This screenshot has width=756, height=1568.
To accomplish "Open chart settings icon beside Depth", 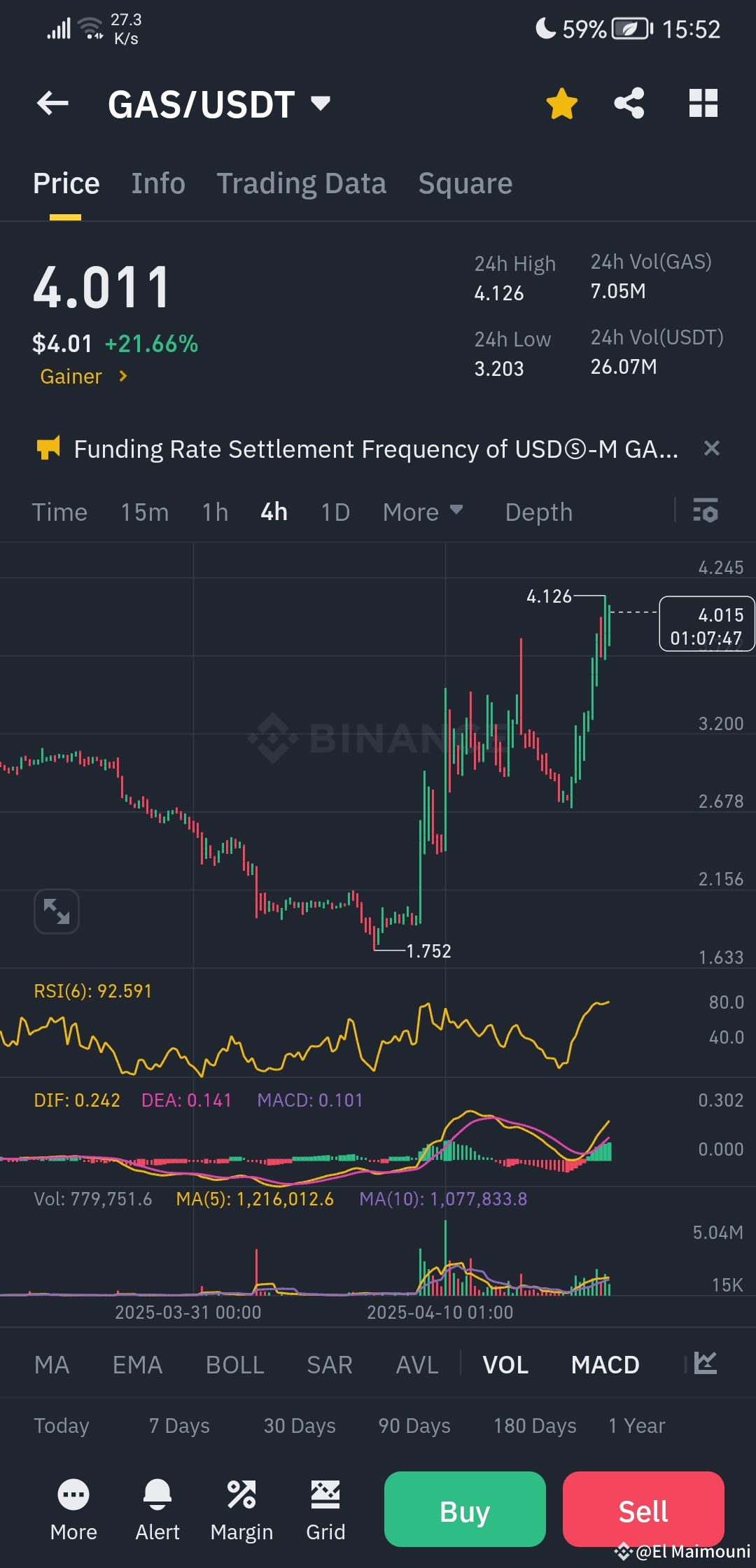I will pyautogui.click(x=705, y=511).
